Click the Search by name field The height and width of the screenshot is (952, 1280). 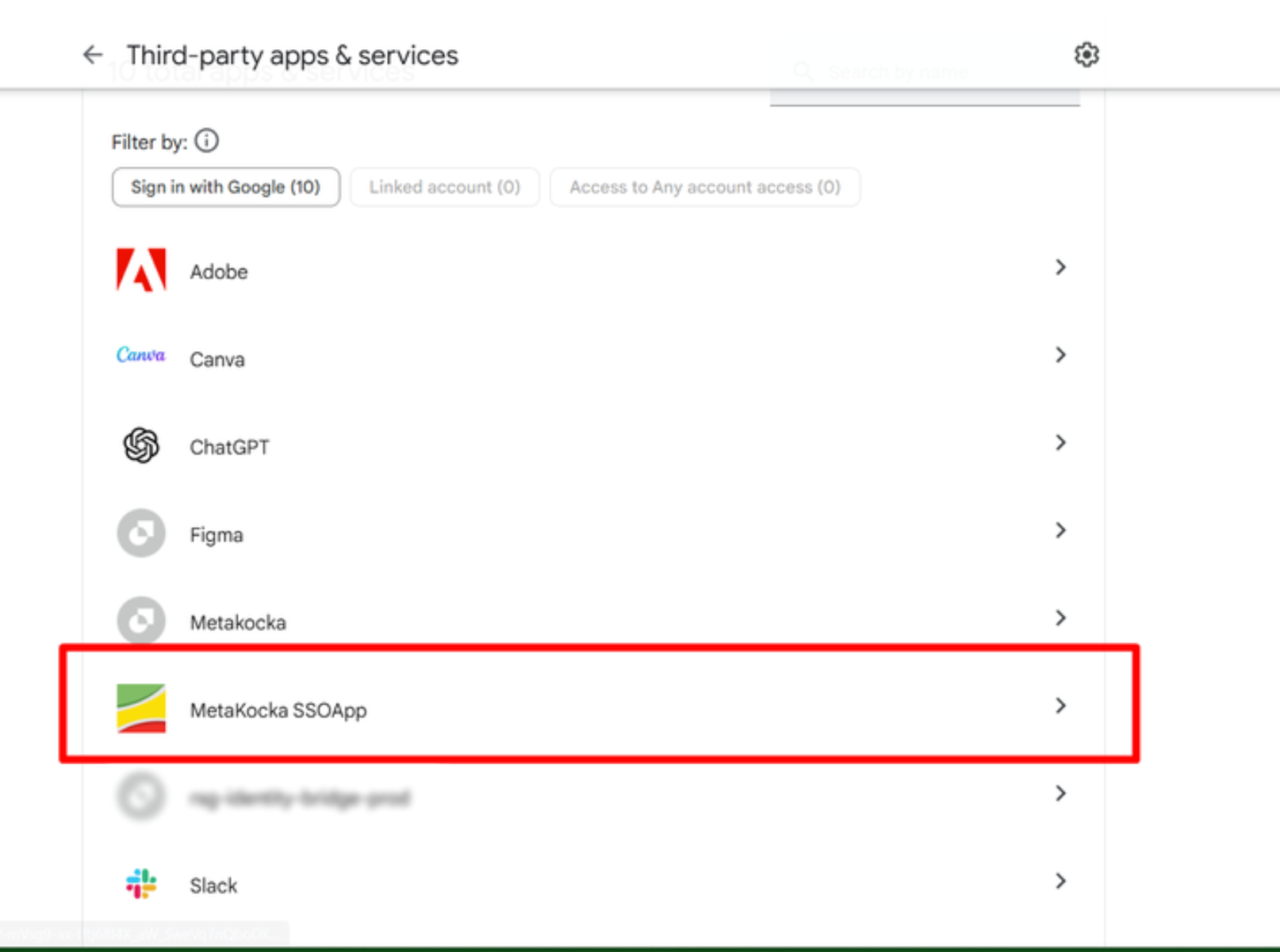[x=925, y=73]
